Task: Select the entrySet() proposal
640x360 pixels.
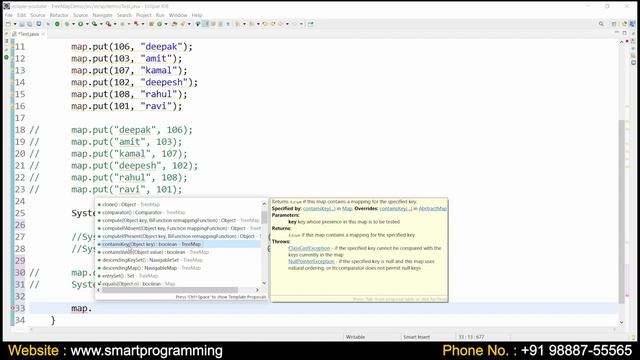Action: tap(179, 276)
